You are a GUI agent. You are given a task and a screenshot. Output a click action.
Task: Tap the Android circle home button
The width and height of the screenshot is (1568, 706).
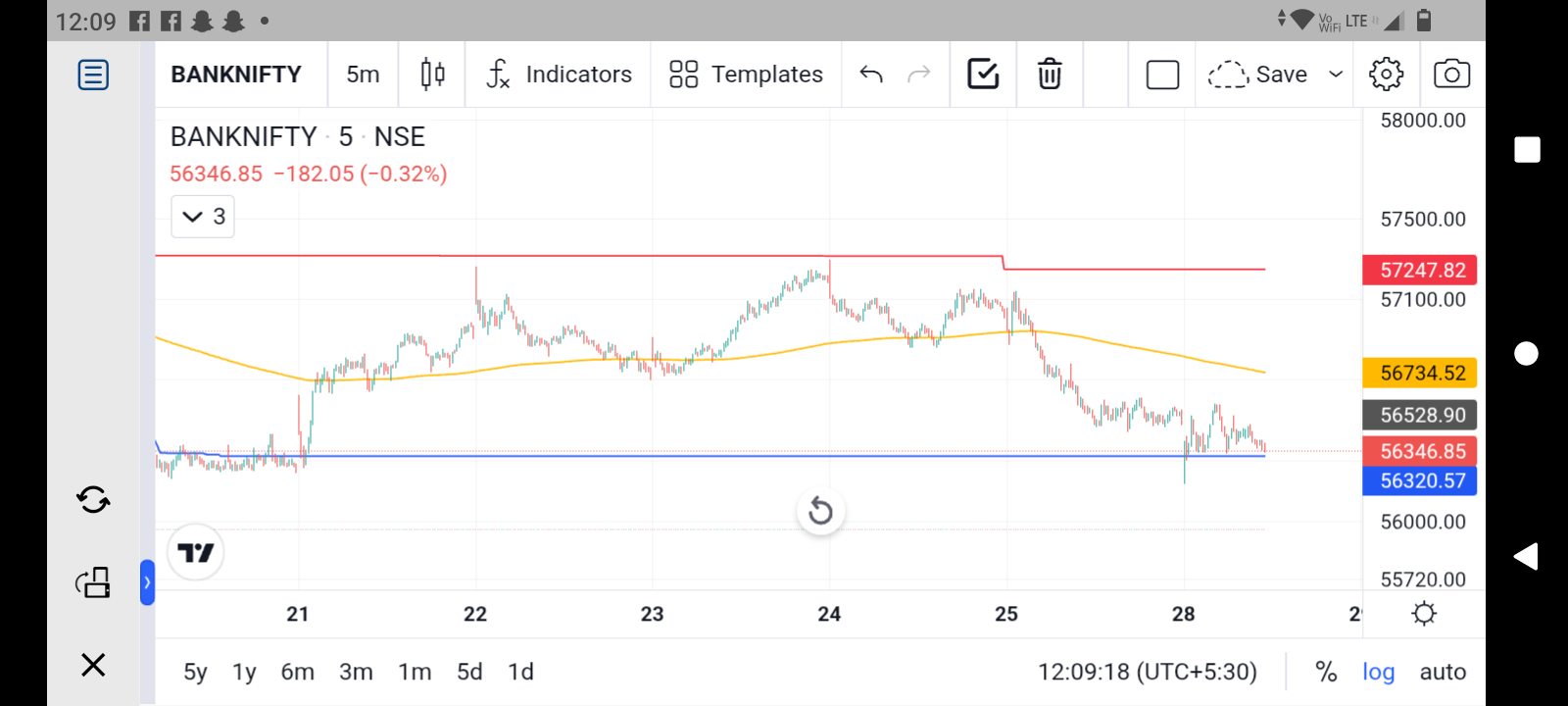tap(1527, 353)
